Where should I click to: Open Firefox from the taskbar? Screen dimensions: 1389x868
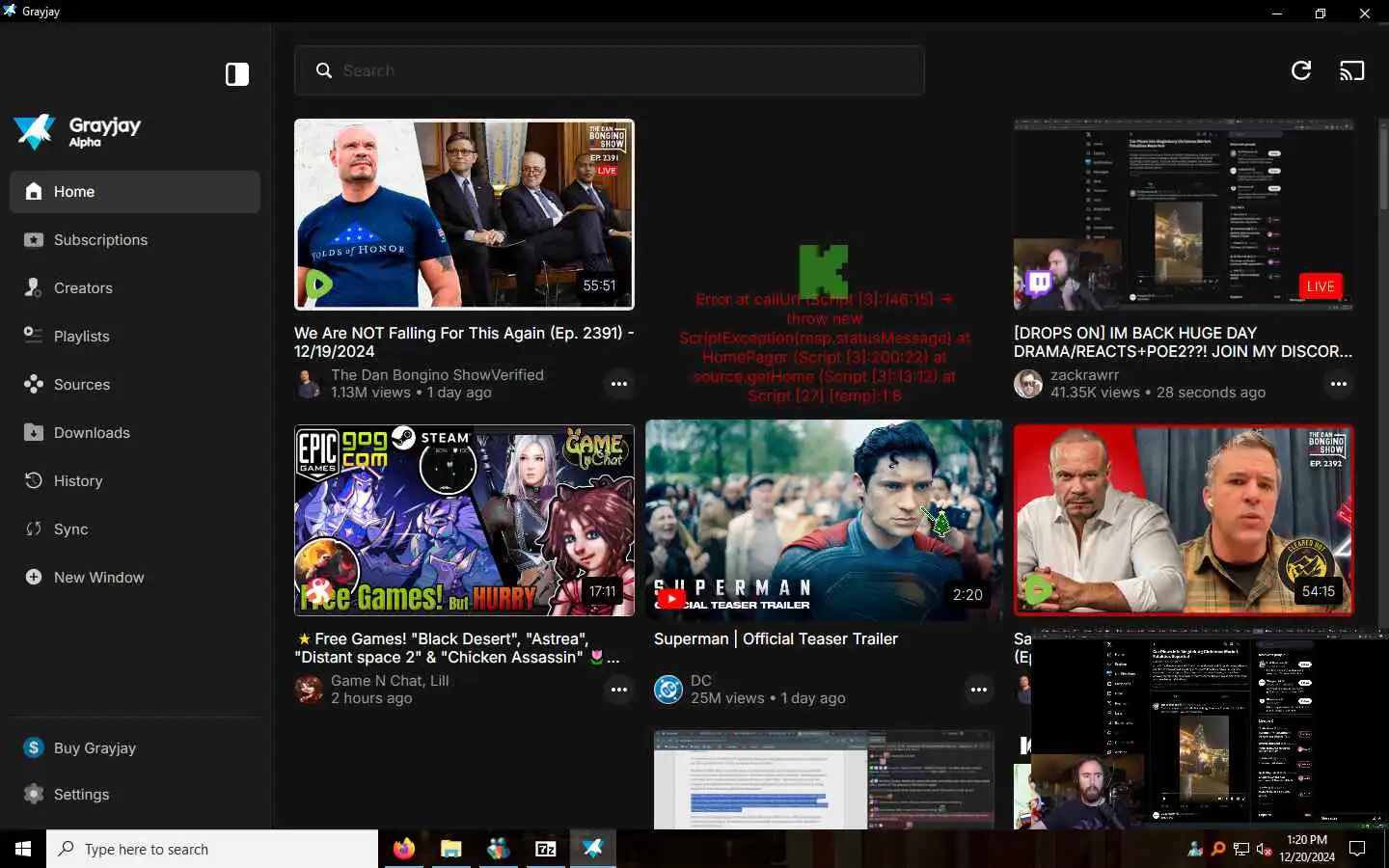click(403, 849)
